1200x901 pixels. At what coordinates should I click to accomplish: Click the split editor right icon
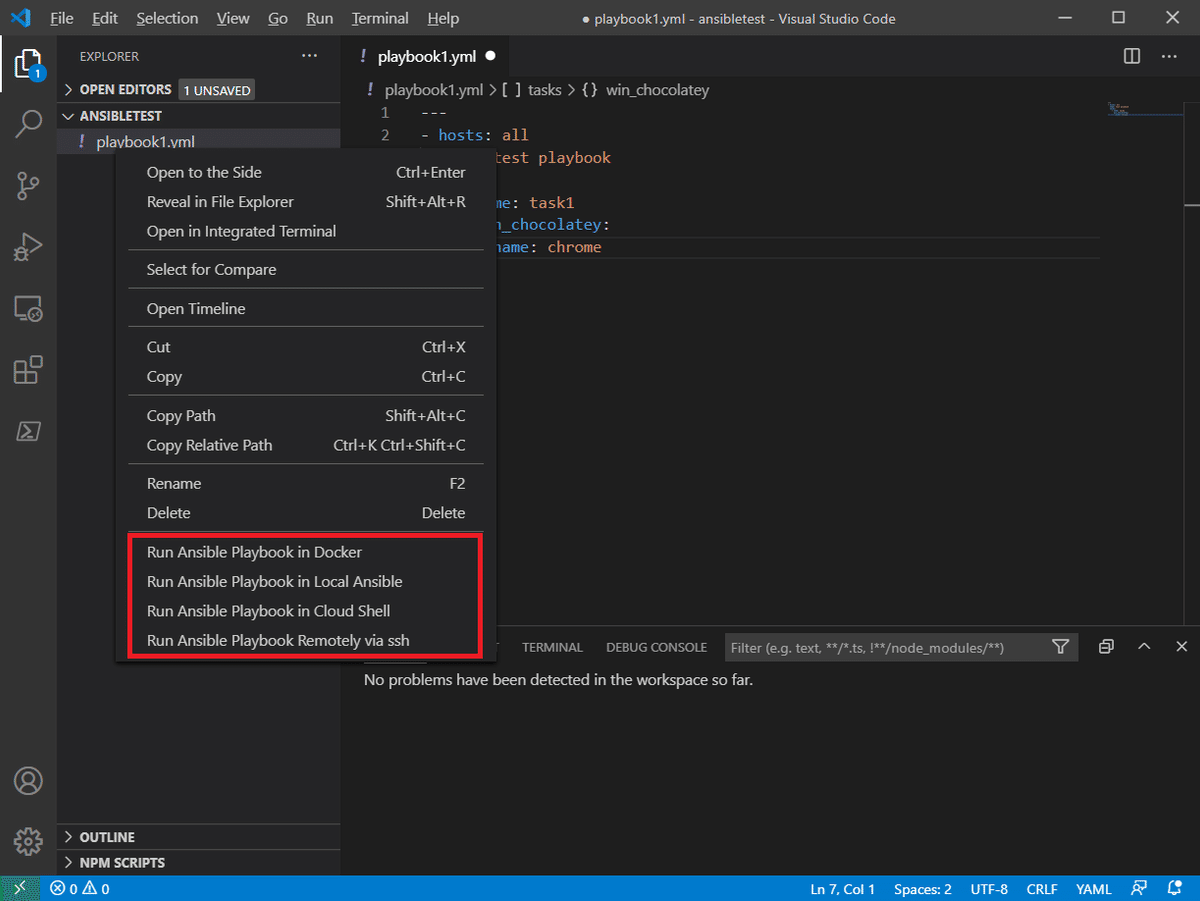click(1132, 57)
